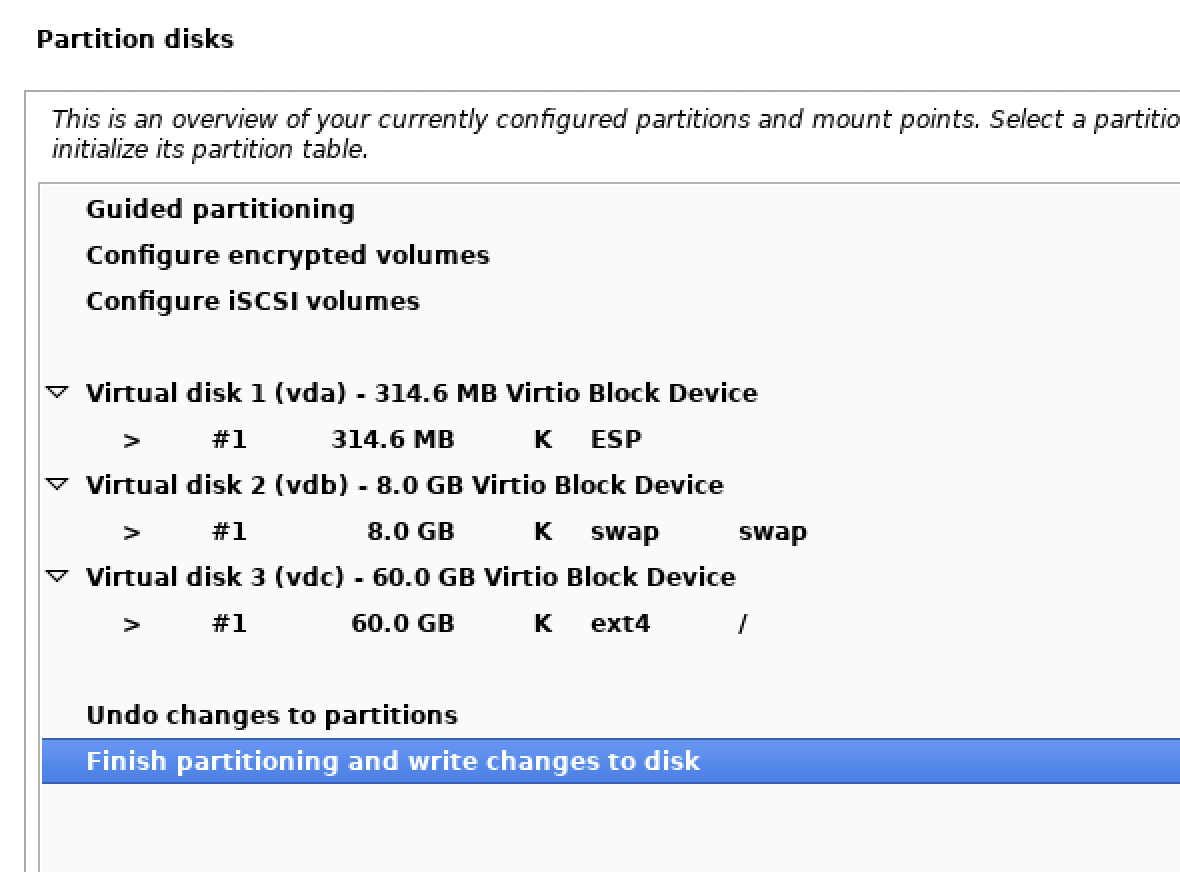The image size is (1180, 872).
Task: Select Guided partitioning option
Action: 220,209
